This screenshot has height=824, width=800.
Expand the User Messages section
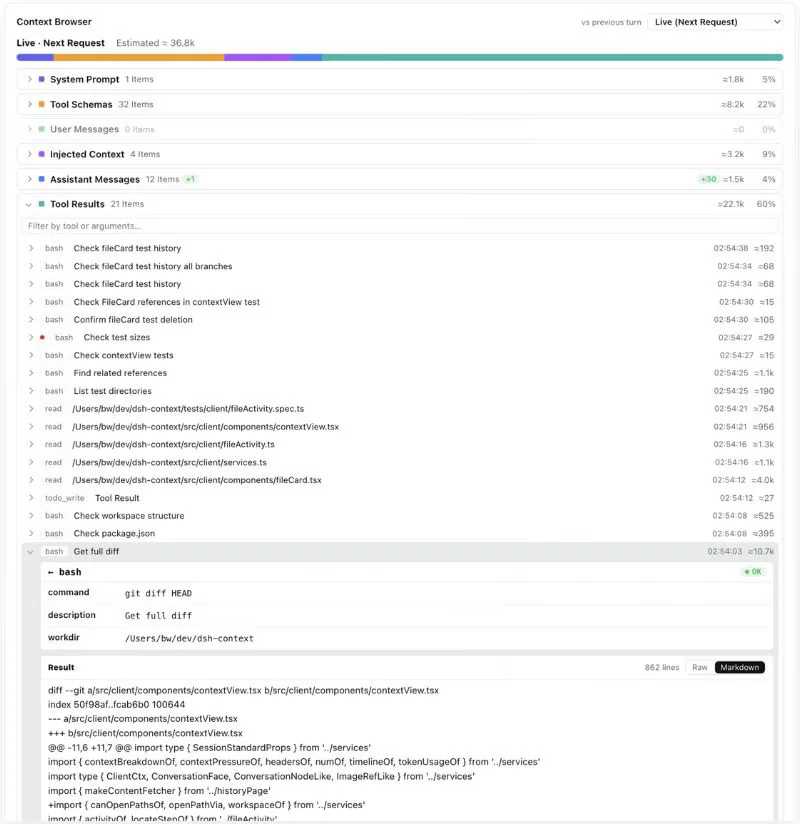pyautogui.click(x=29, y=129)
